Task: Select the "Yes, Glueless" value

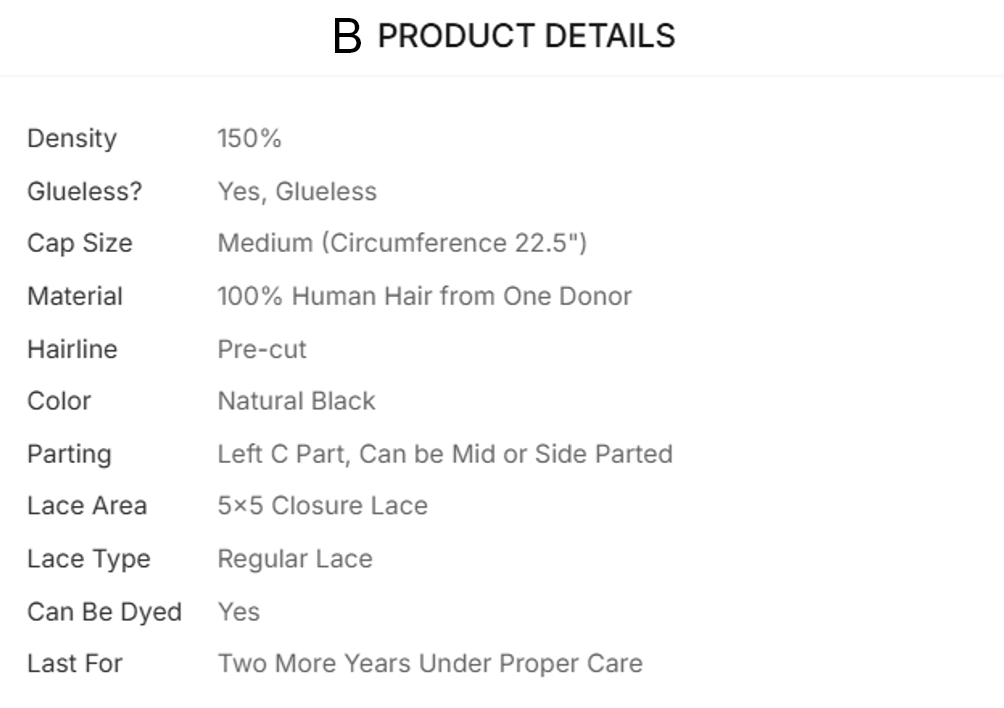Action: 297,192
